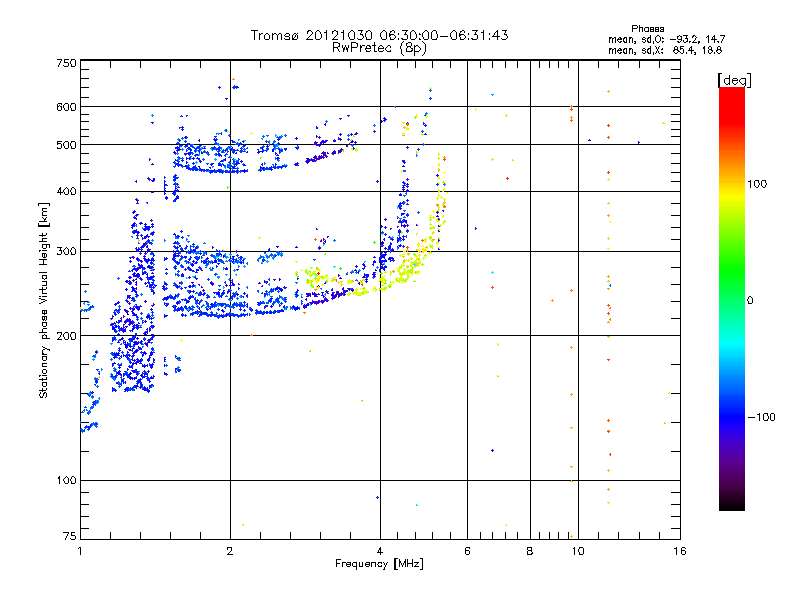
Task: Click the y-axis tick label '200'
Action: pos(66,336)
